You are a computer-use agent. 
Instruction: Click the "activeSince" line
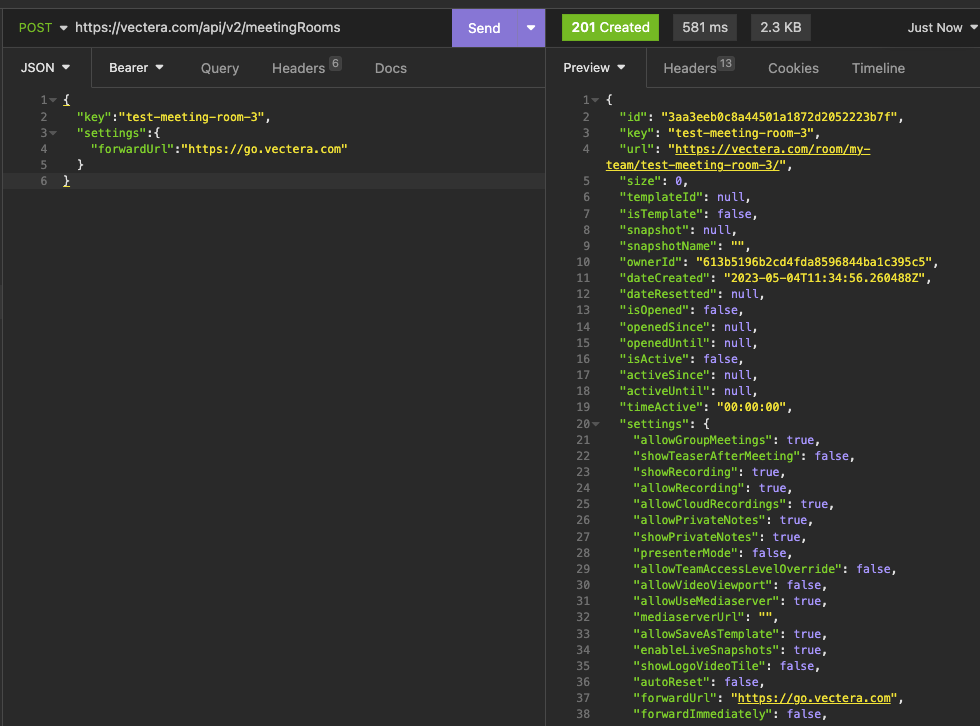coord(688,375)
